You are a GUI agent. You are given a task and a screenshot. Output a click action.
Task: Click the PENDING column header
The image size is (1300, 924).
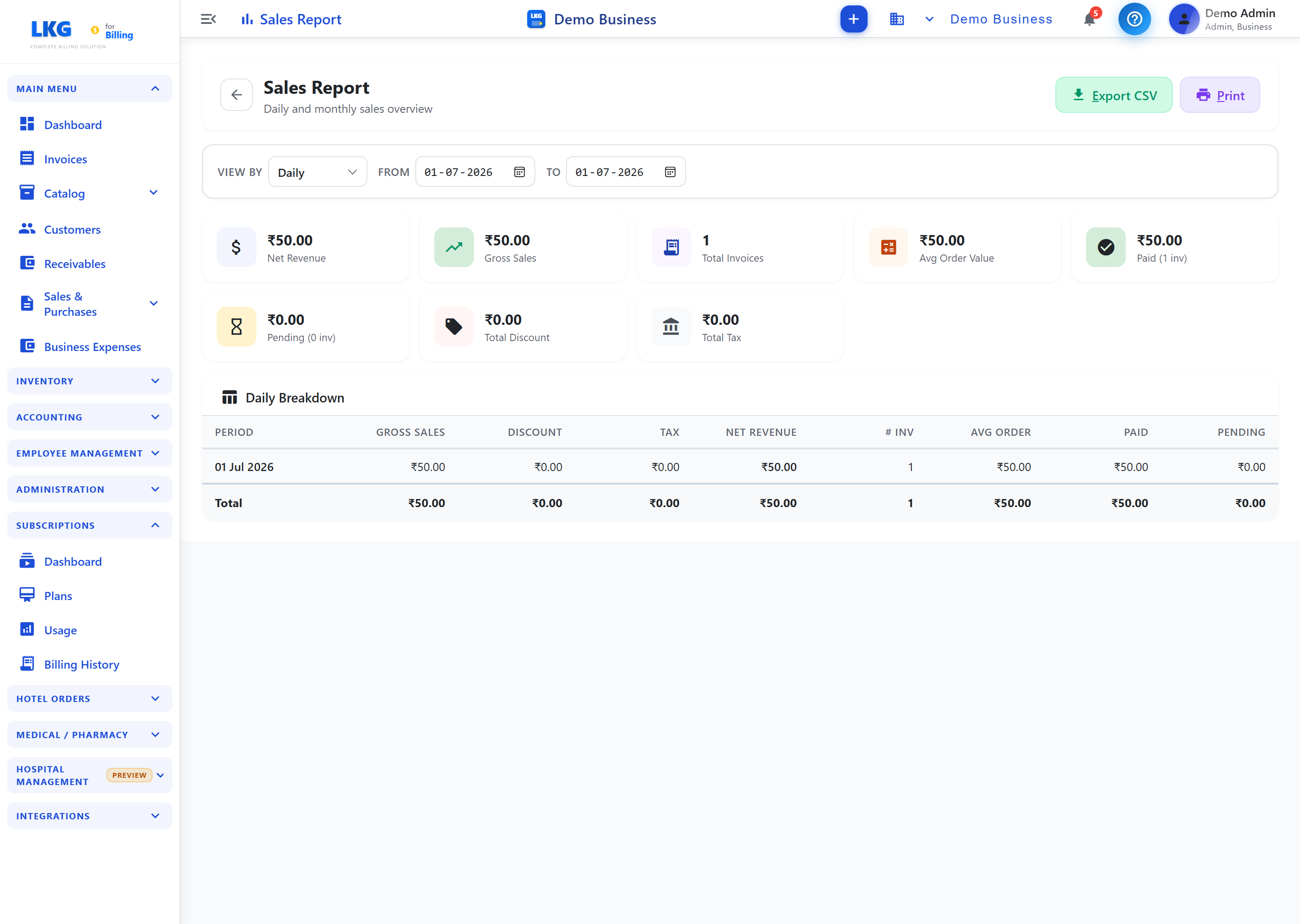click(x=1241, y=432)
